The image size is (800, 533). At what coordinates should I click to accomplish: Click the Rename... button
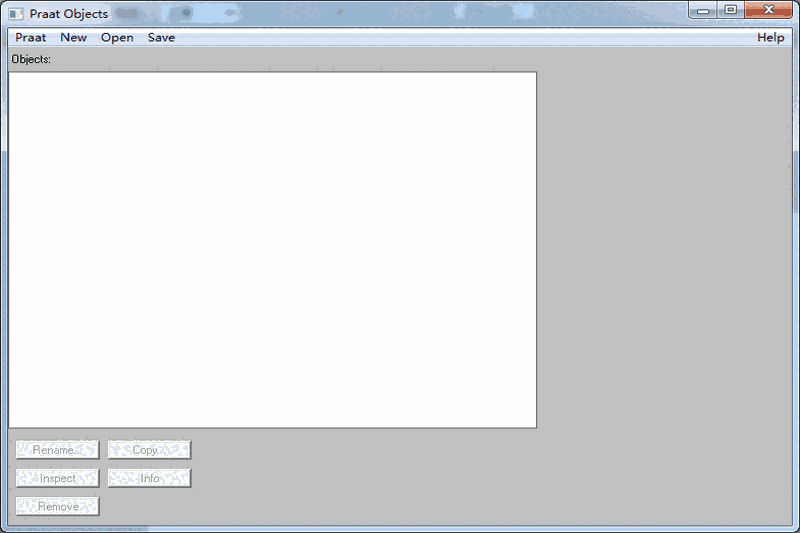point(58,450)
